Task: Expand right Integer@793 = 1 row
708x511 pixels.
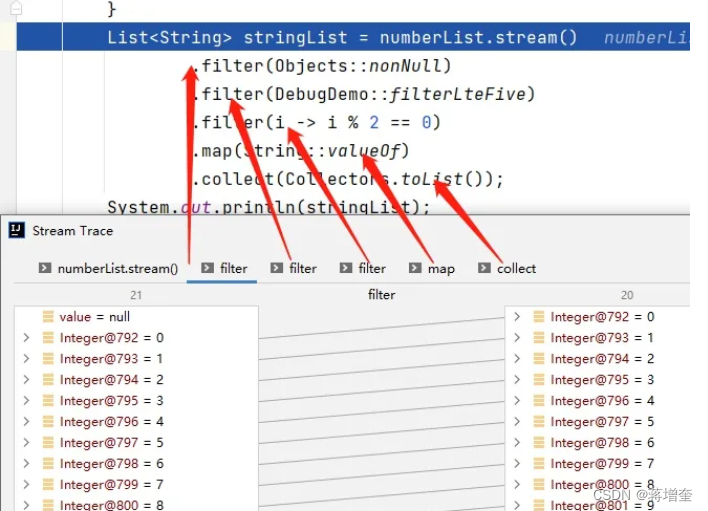Action: pyautogui.click(x=517, y=338)
